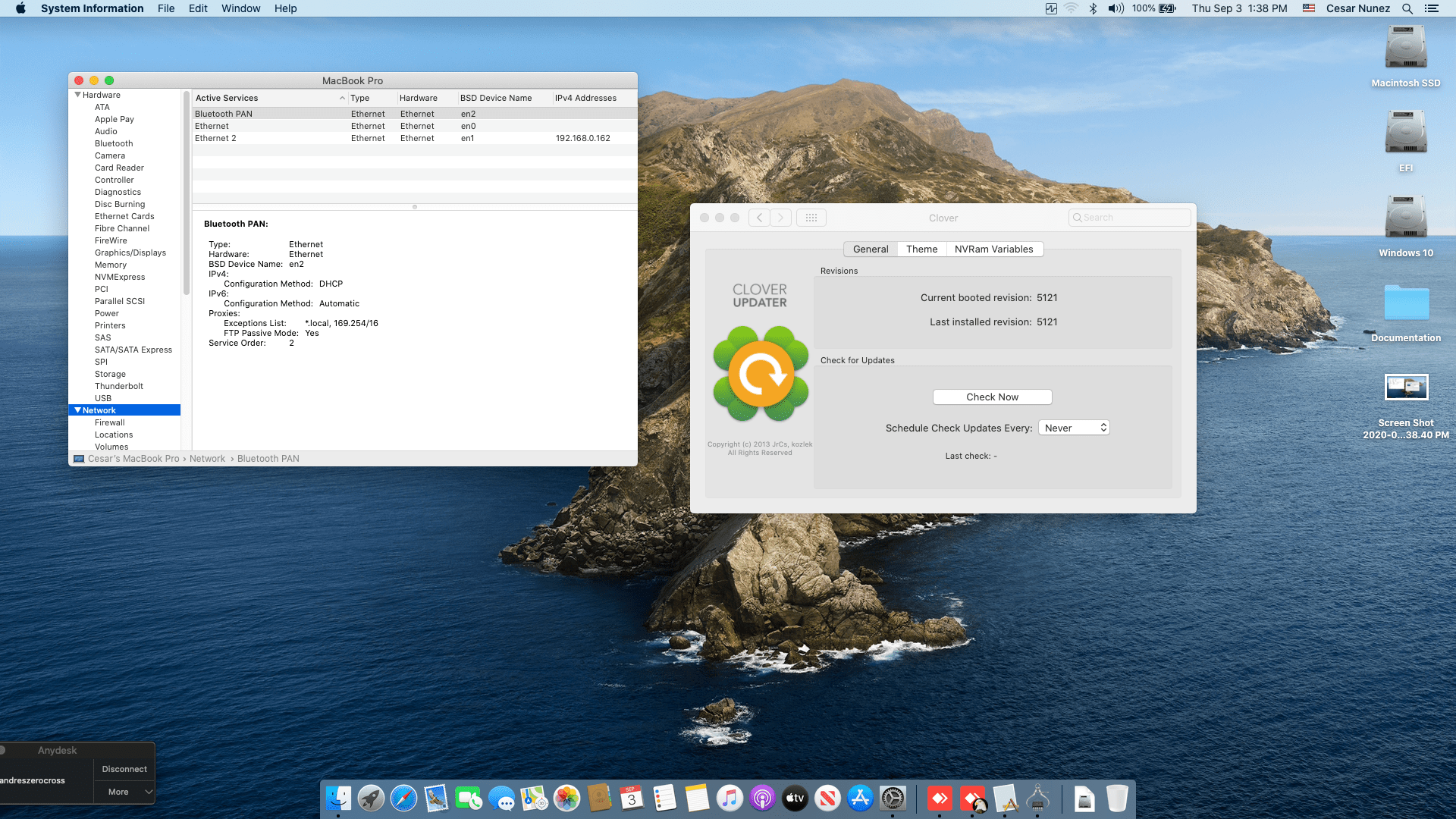This screenshot has width=1456, height=819.
Task: Open Notification Center list icon
Action: 1432,8
